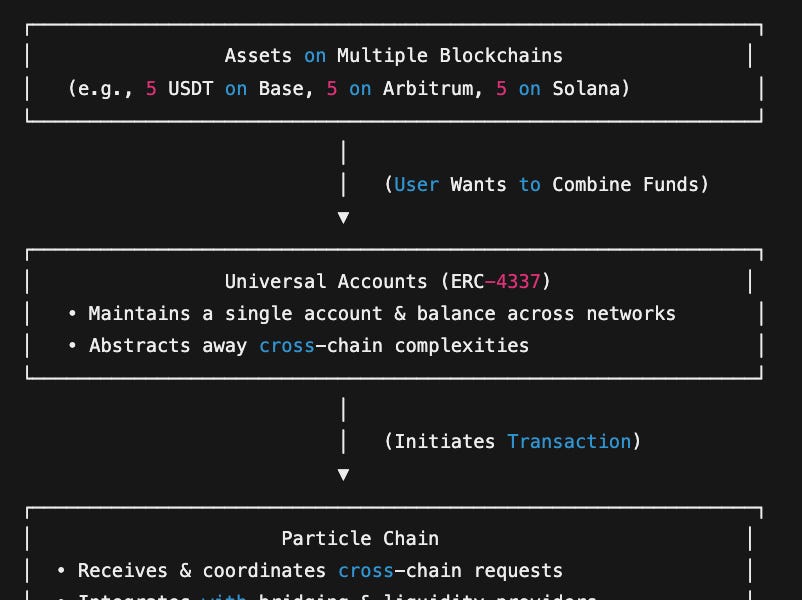Screen dimensions: 802x600
Task: Click 'USDT' in the example line
Action: pyautogui.click(x=190, y=88)
